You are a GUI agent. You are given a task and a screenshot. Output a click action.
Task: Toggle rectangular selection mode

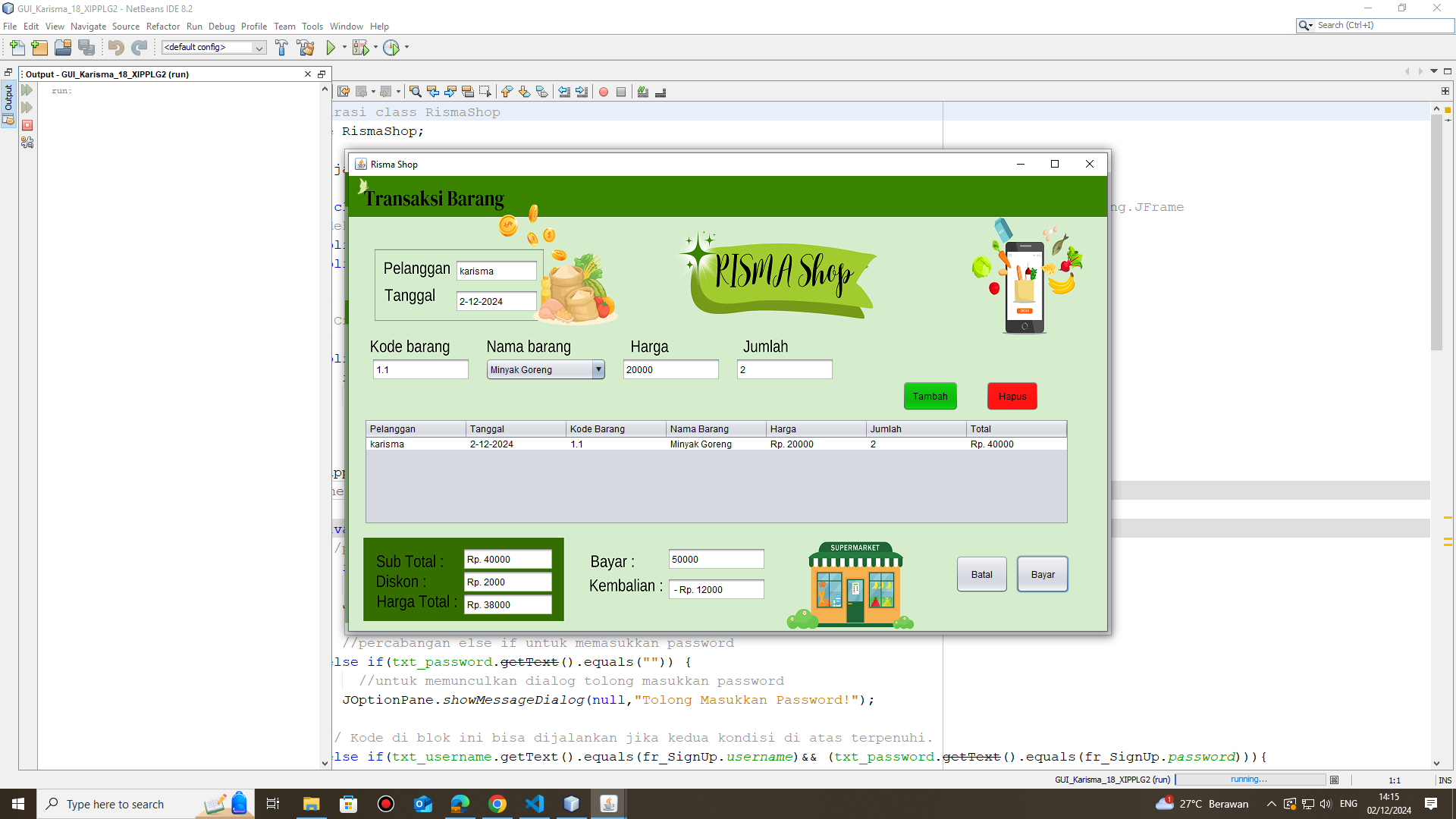pyautogui.click(x=485, y=92)
